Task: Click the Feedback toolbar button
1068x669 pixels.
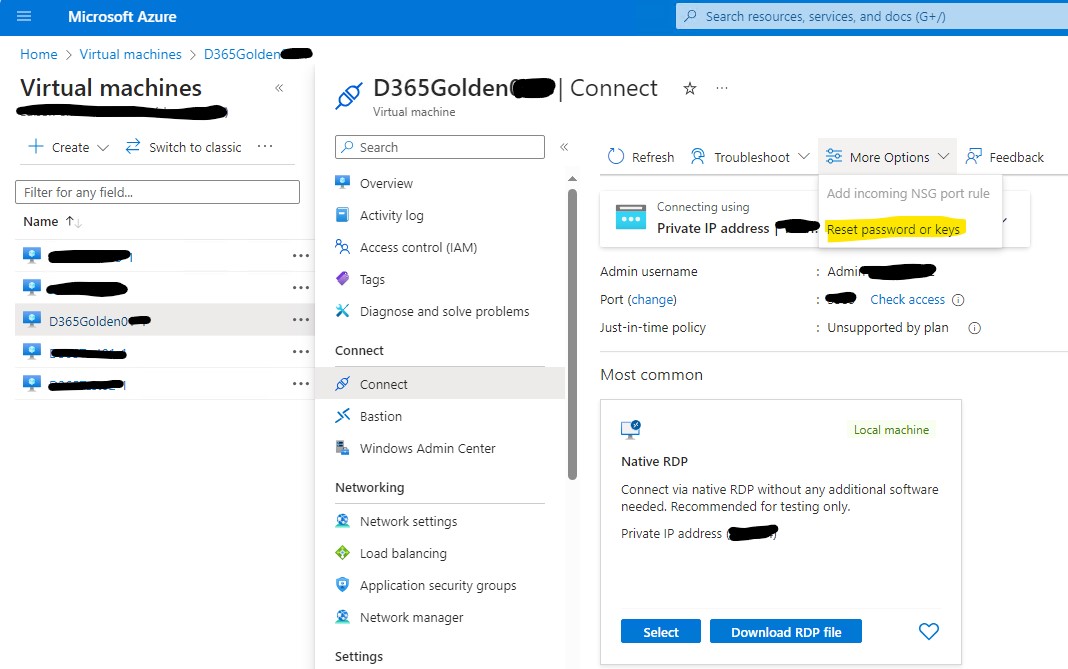Action: 1005,157
